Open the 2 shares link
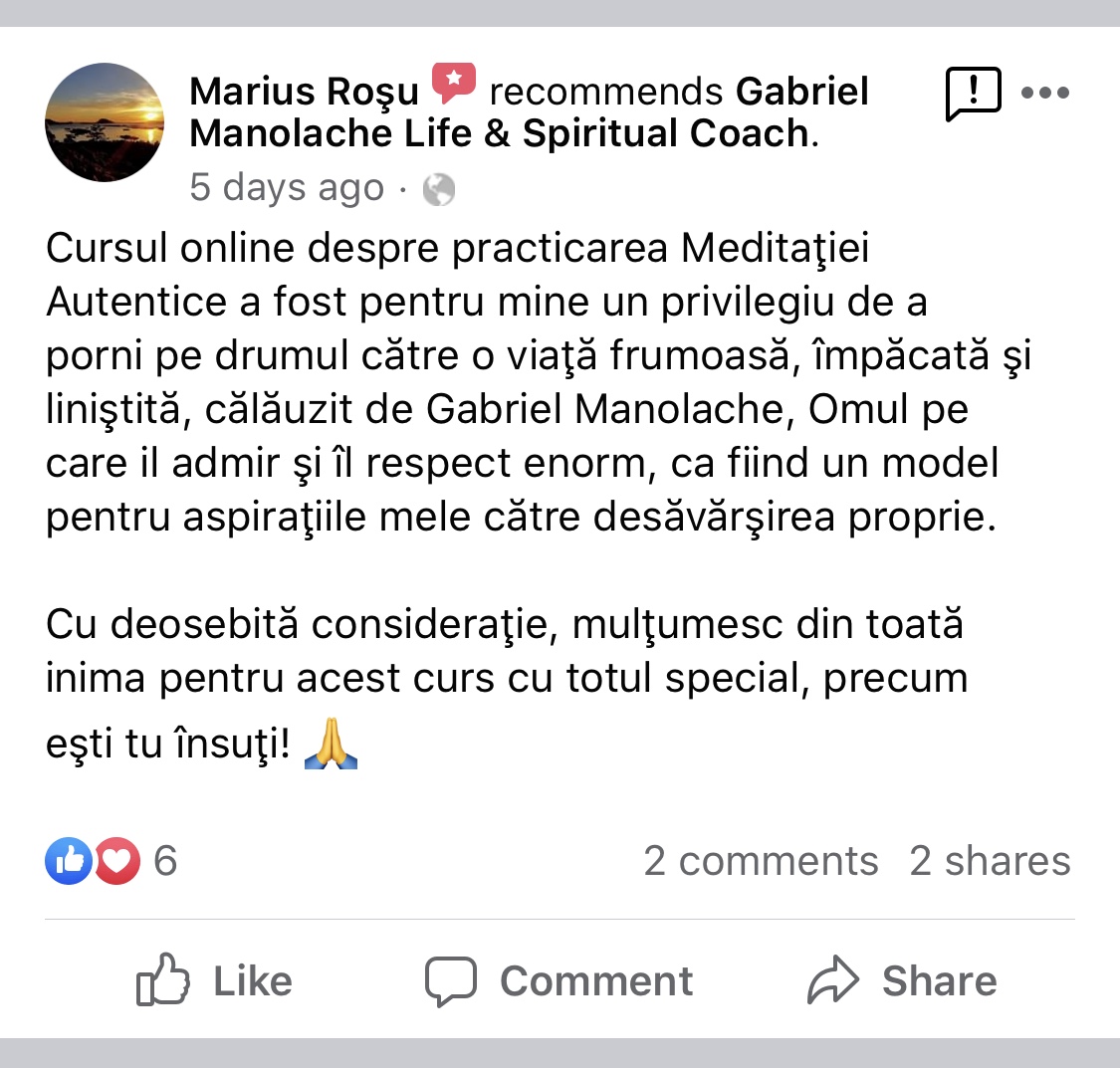Screen dimensions: 1120x1068 pos(990,860)
